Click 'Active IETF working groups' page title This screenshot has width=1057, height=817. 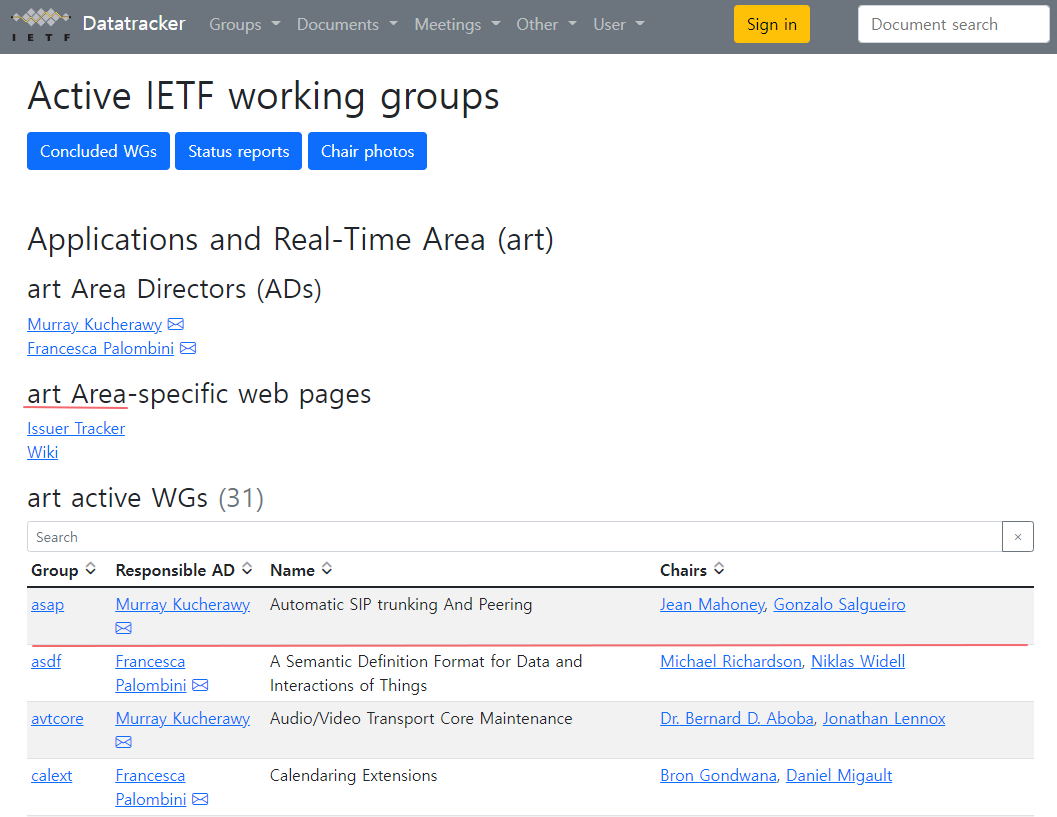tap(264, 96)
